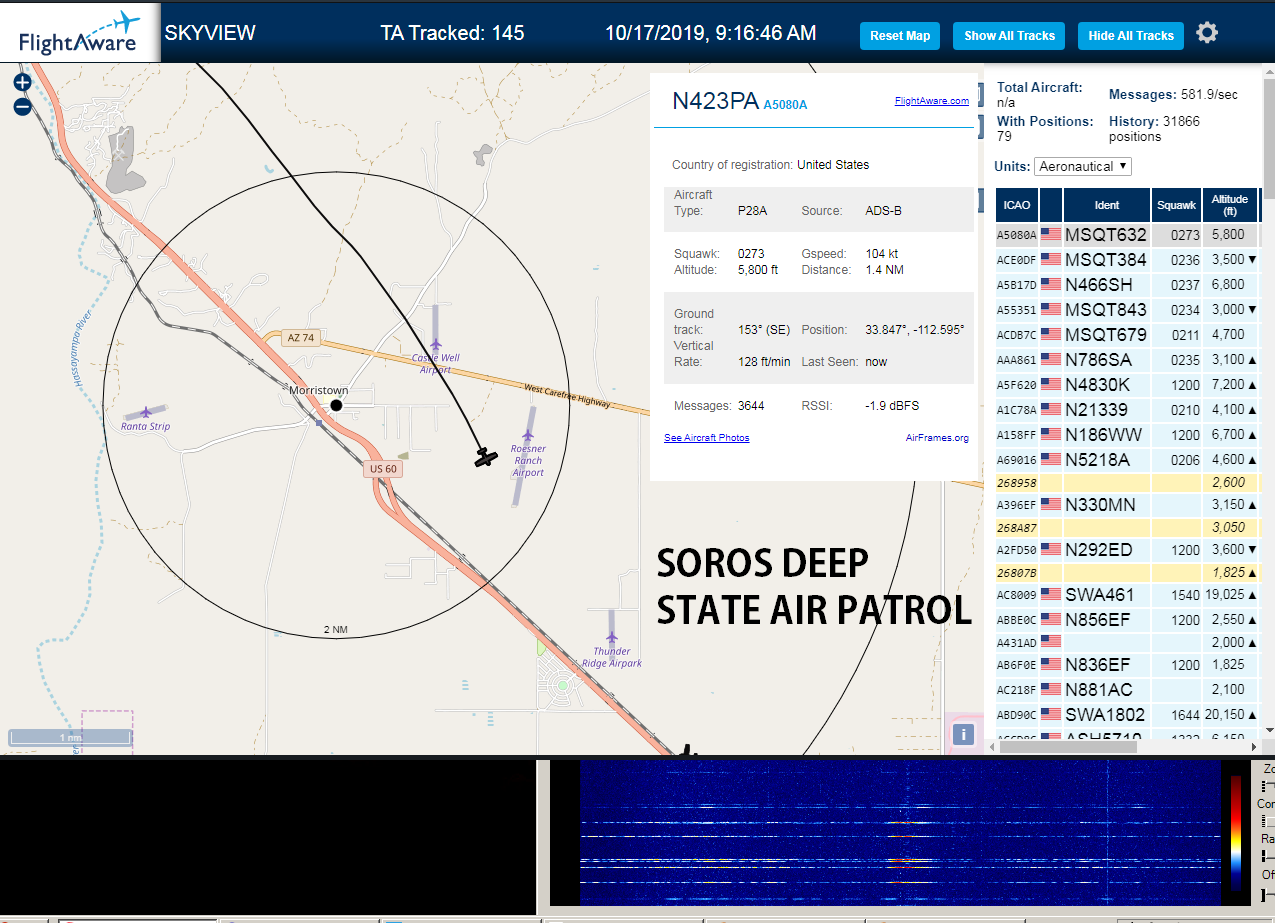Select the N330MN aircraft row

[x=1127, y=505]
